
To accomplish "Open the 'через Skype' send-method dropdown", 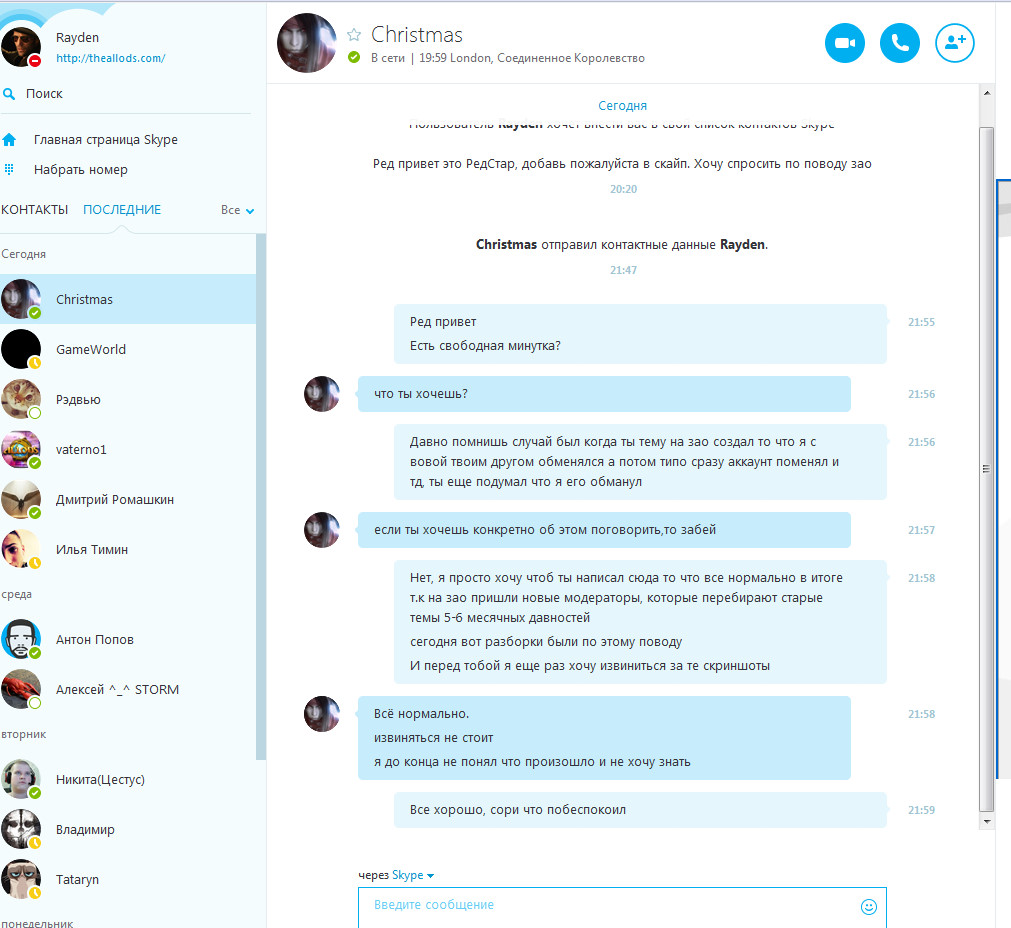I will pyautogui.click(x=413, y=875).
